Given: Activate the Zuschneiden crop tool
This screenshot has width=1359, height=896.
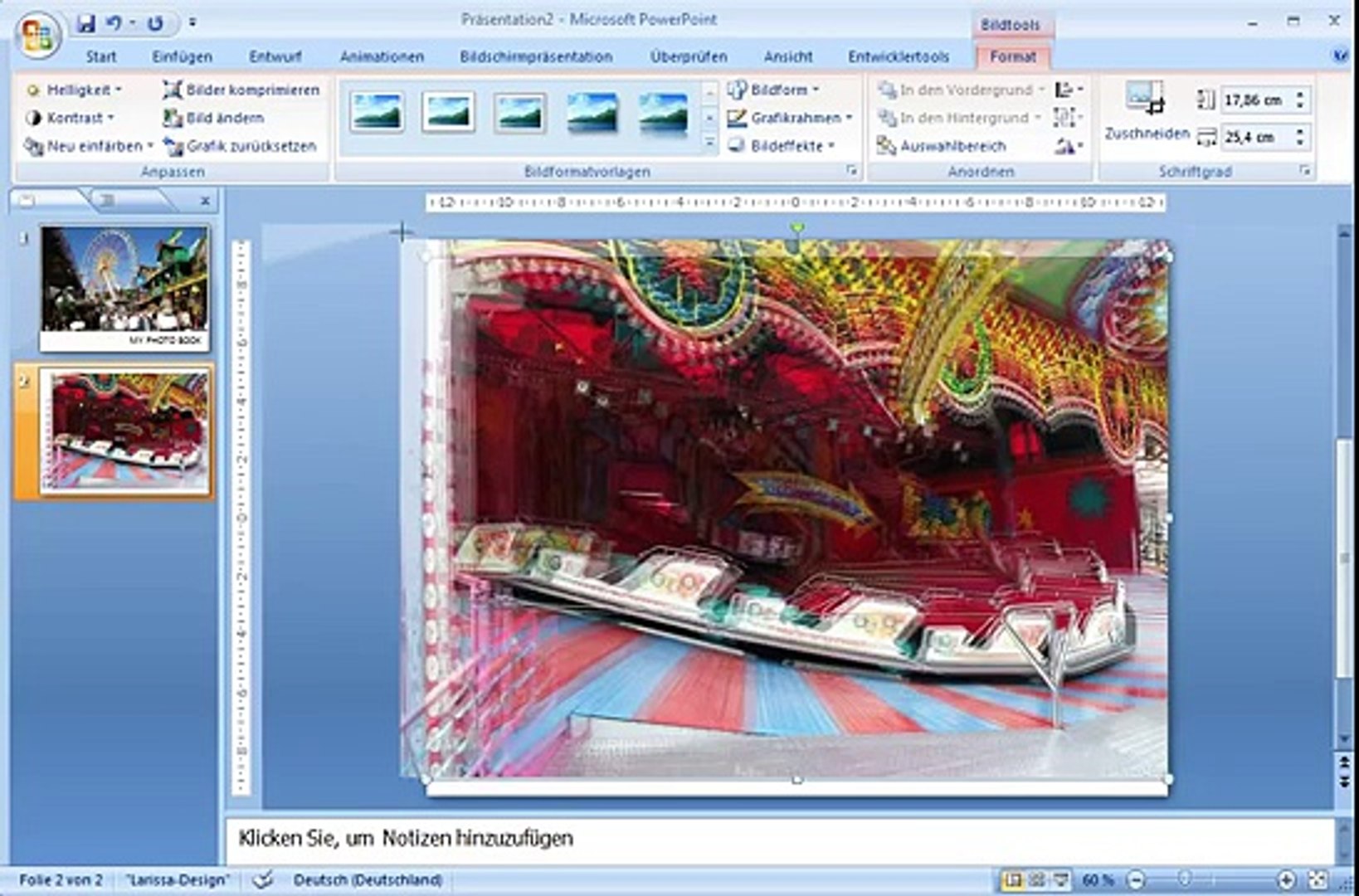Looking at the screenshot, I should pyautogui.click(x=1147, y=112).
